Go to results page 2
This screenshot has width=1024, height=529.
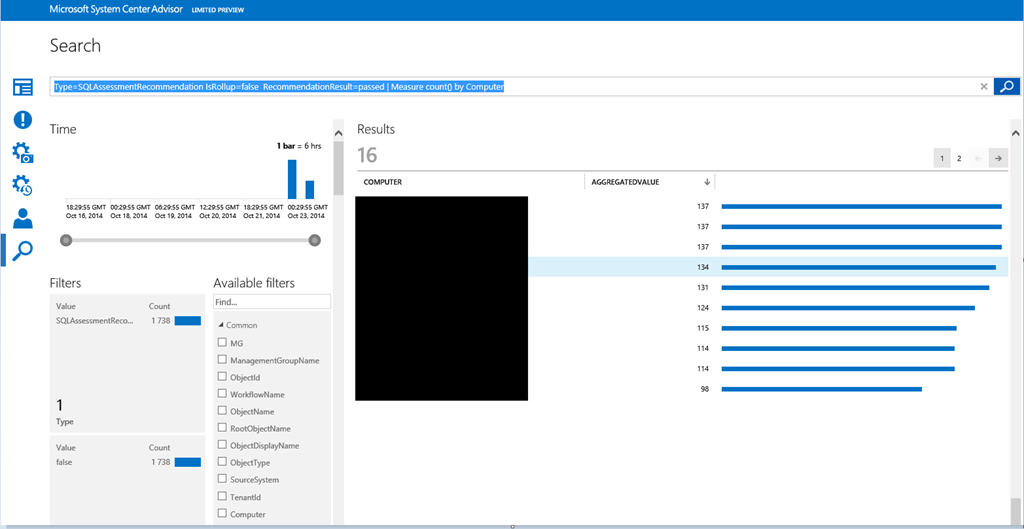point(959,158)
